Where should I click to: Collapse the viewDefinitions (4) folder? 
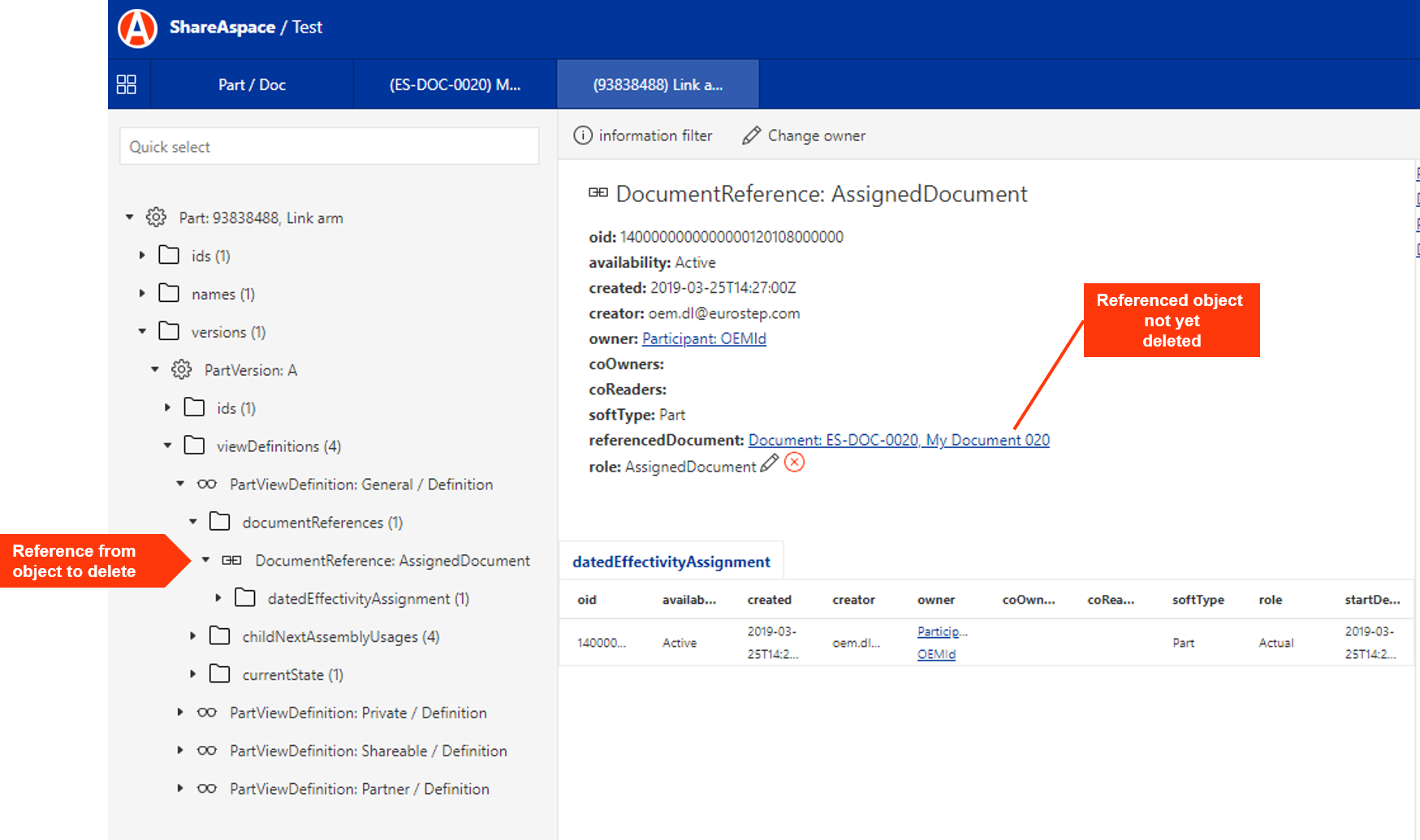(167, 446)
